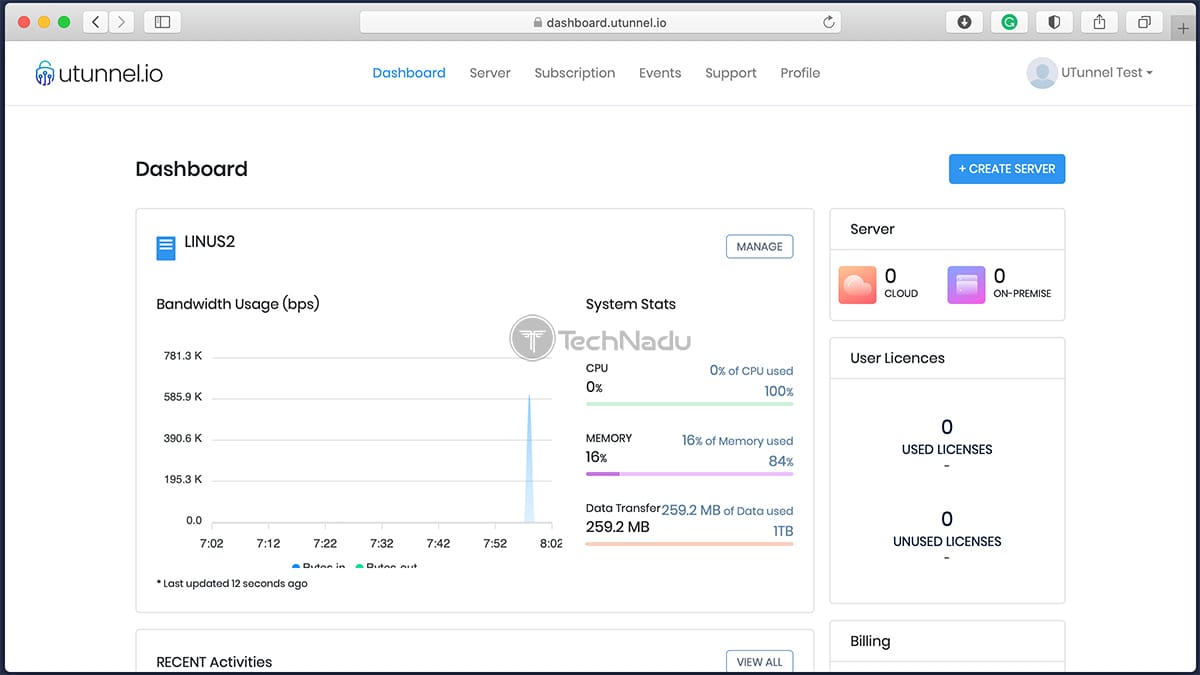Screen dimensions: 1200x675
Task: Open the Events nav tab
Action: (660, 73)
